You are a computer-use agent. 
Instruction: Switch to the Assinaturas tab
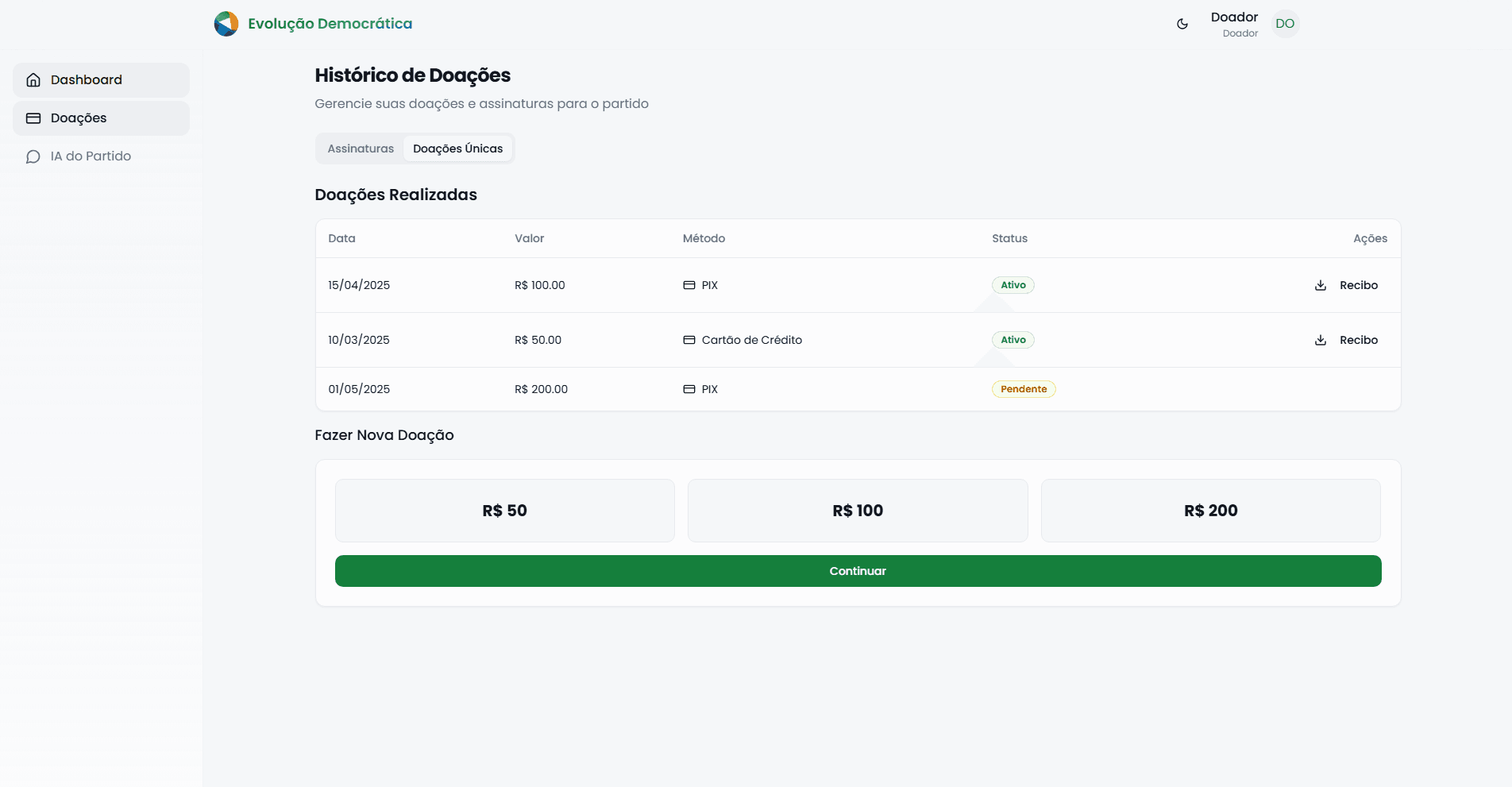coord(361,149)
